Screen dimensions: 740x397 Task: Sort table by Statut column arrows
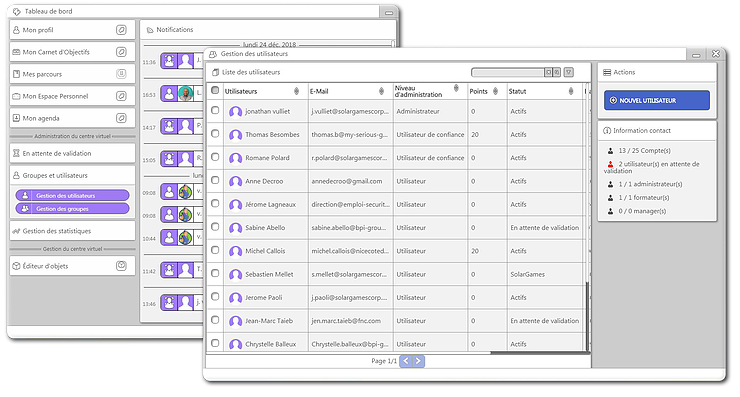click(571, 91)
